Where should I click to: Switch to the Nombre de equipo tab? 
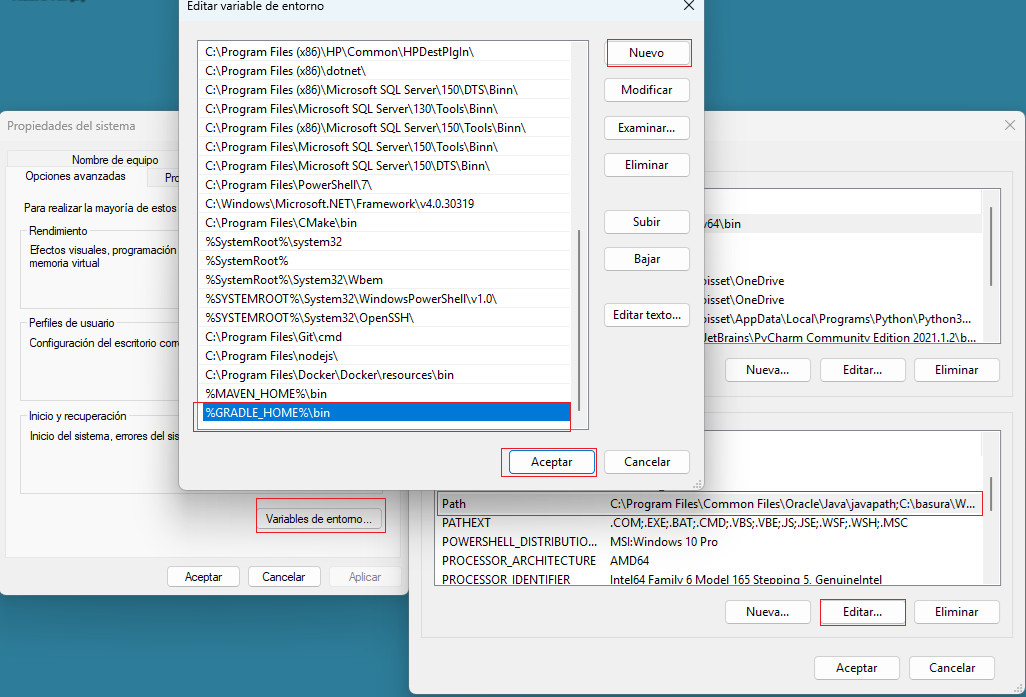115,160
